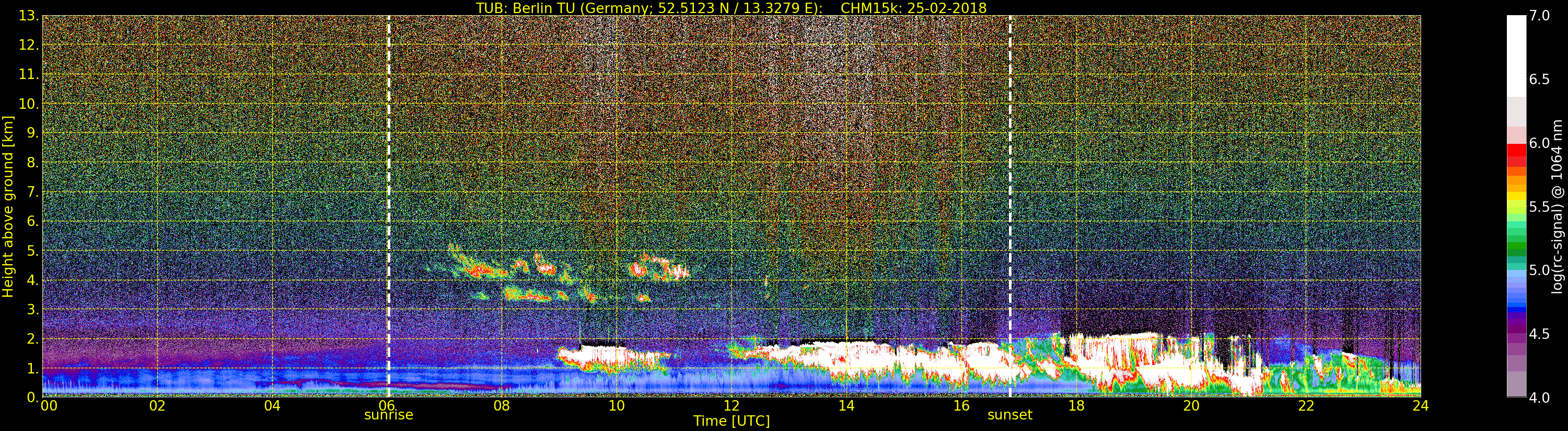Click the time axis tick '18'
The width and height of the screenshot is (1568, 431).
1076,405
